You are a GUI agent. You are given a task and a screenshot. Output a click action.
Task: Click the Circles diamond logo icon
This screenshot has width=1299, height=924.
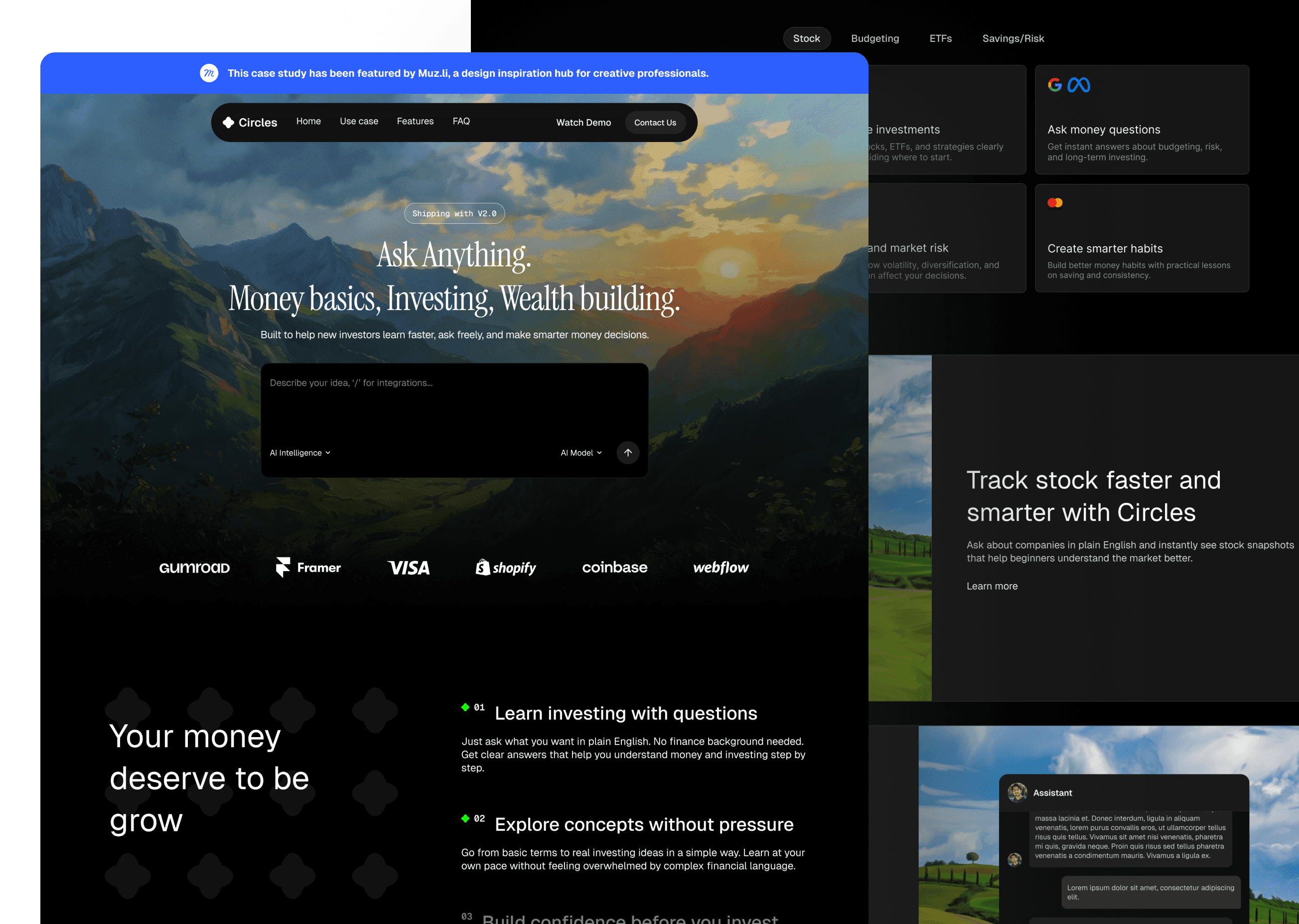229,122
